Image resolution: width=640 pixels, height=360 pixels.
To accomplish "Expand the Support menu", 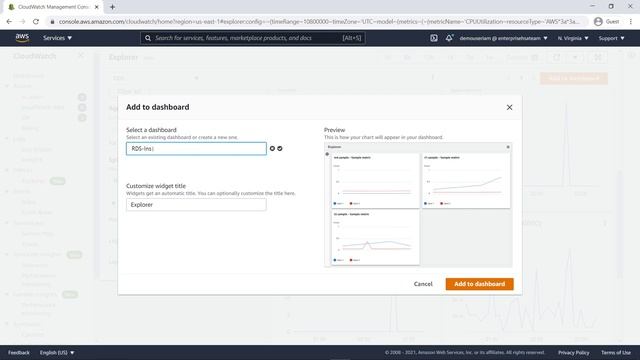I will [611, 38].
